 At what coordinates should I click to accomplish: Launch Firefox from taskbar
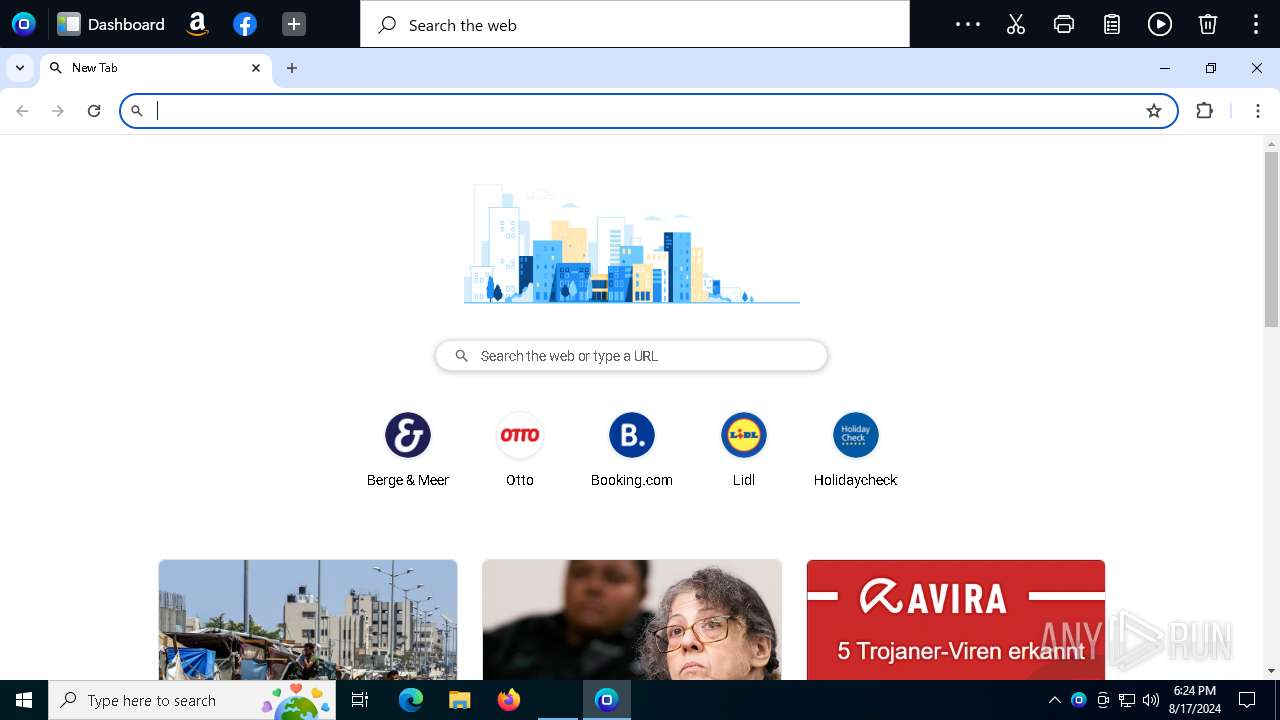click(508, 700)
